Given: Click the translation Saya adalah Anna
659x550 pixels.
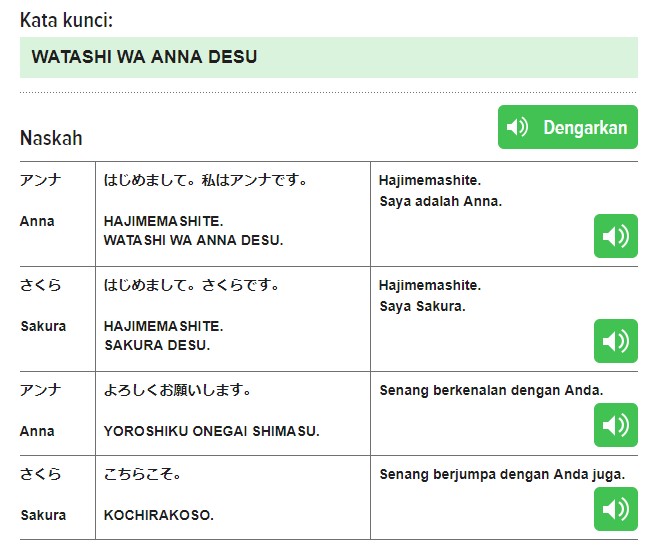Looking at the screenshot, I should 440,201.
